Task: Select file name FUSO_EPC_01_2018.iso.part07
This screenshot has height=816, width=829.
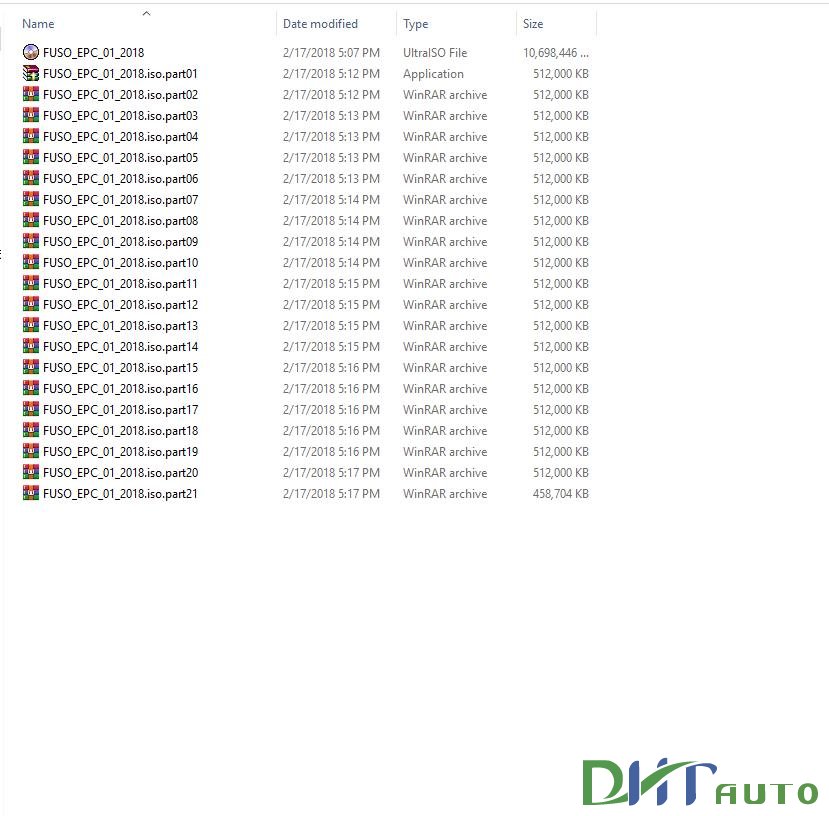Action: tap(121, 200)
